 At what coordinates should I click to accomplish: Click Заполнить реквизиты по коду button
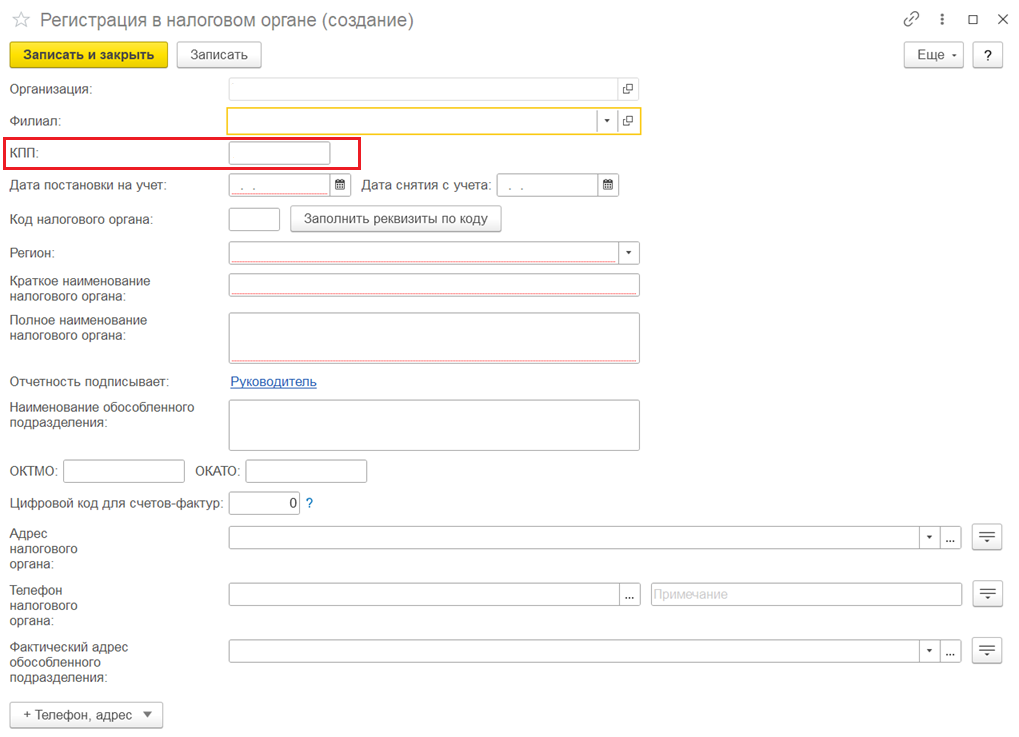(x=395, y=219)
